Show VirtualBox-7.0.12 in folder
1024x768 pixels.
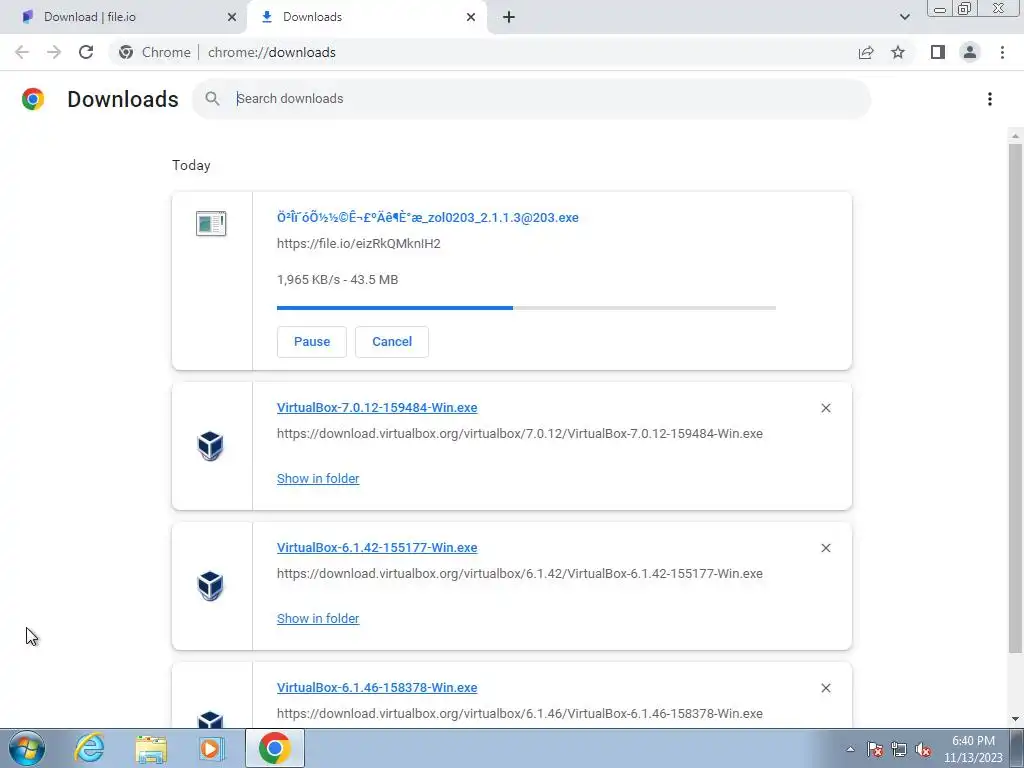[318, 479]
